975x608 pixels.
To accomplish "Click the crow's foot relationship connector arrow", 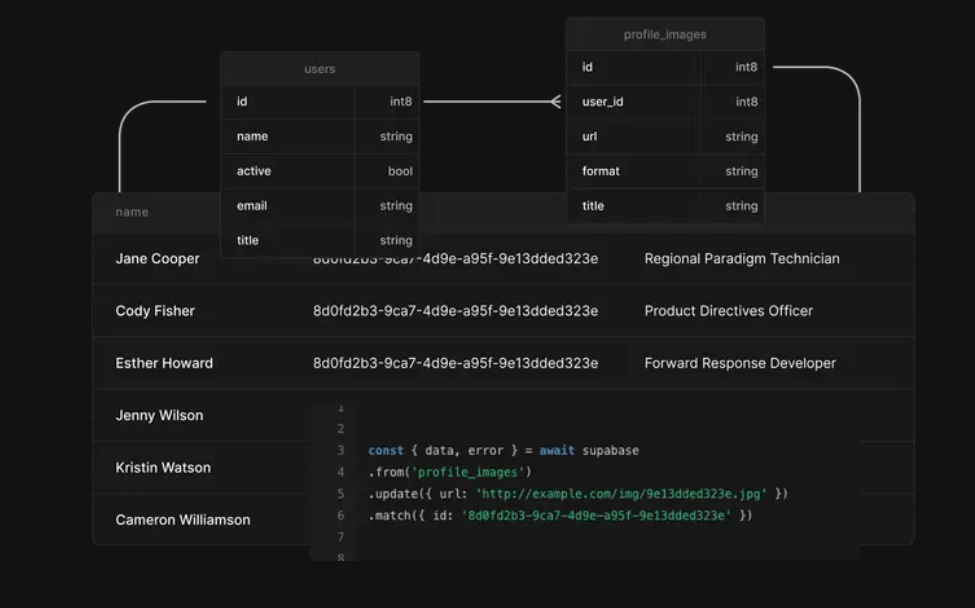I will (555, 101).
